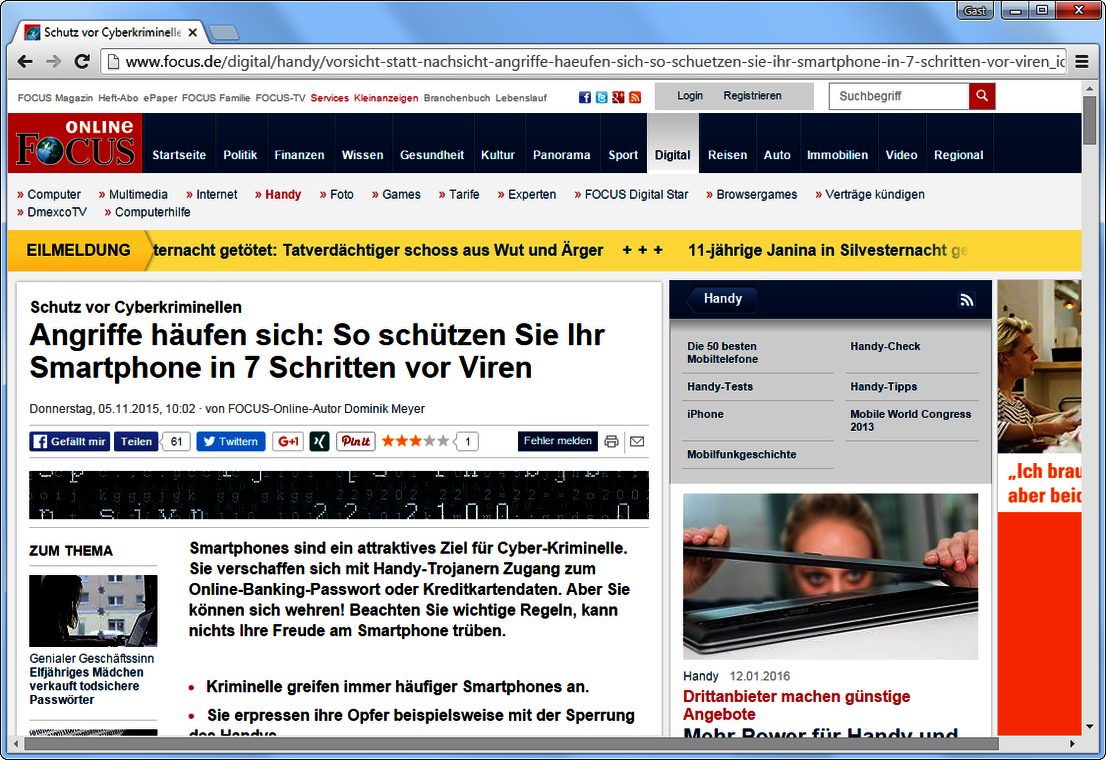The image size is (1106, 760).
Task: Open the Digital navigation tab
Action: pos(672,155)
